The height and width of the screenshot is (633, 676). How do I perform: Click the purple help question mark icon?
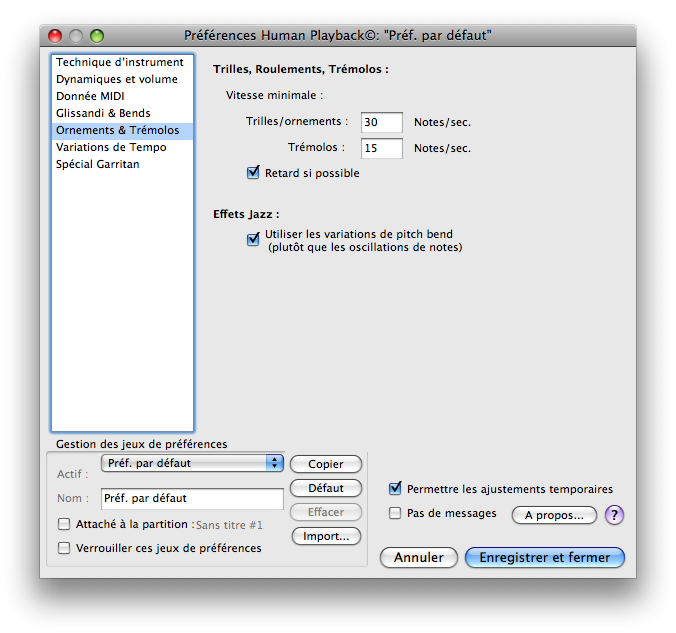click(x=615, y=515)
